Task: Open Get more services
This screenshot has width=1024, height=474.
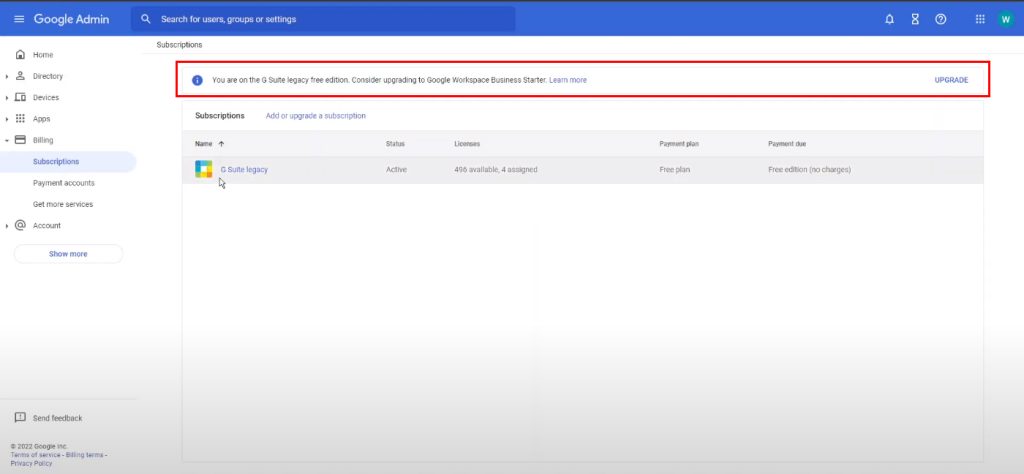Action: tap(63, 204)
